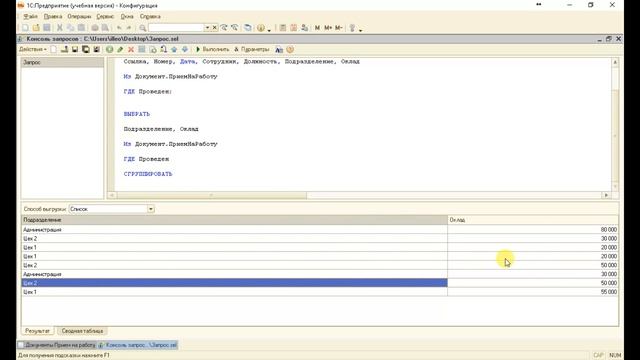Click the New query file icon in console toolbar
Screen dimensions: 640x360
tap(53, 49)
